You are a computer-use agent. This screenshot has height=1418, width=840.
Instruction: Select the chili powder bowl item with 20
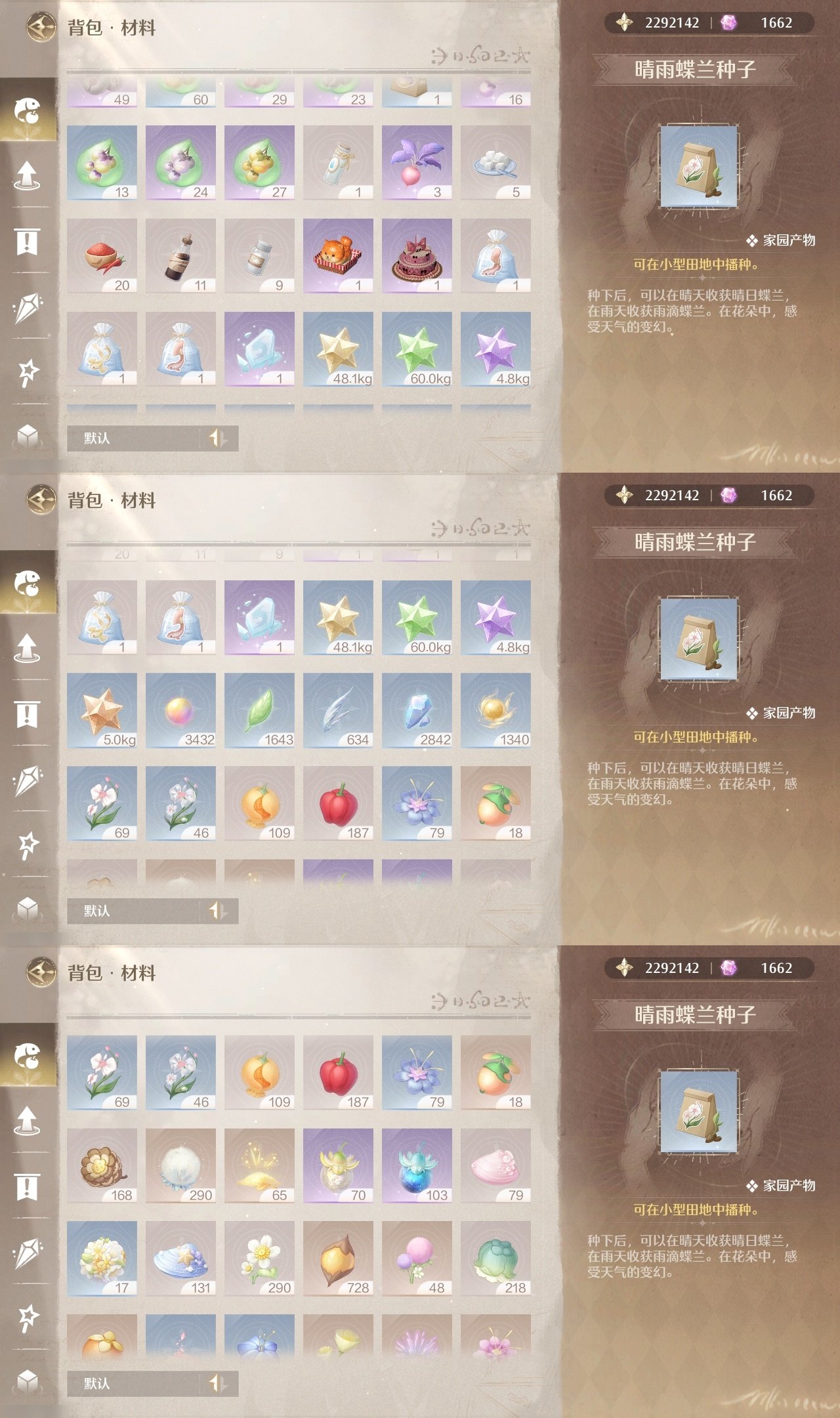click(102, 256)
